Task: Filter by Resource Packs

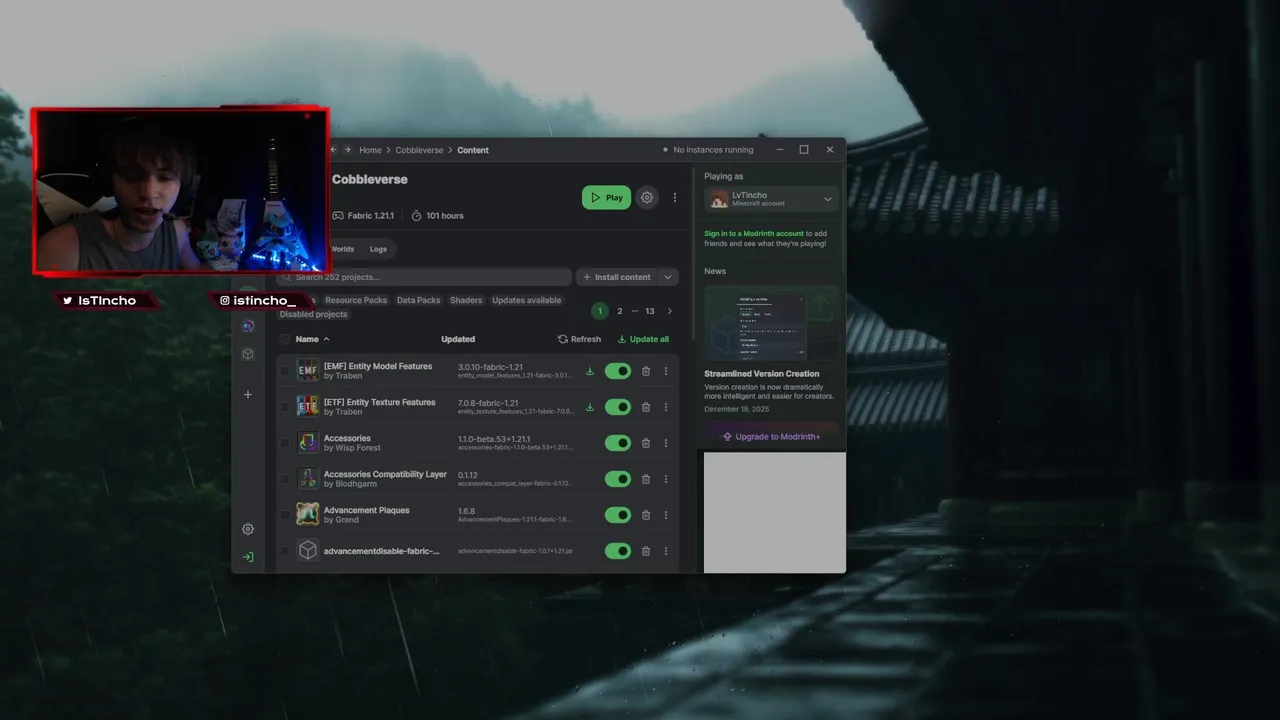Action: click(x=355, y=300)
